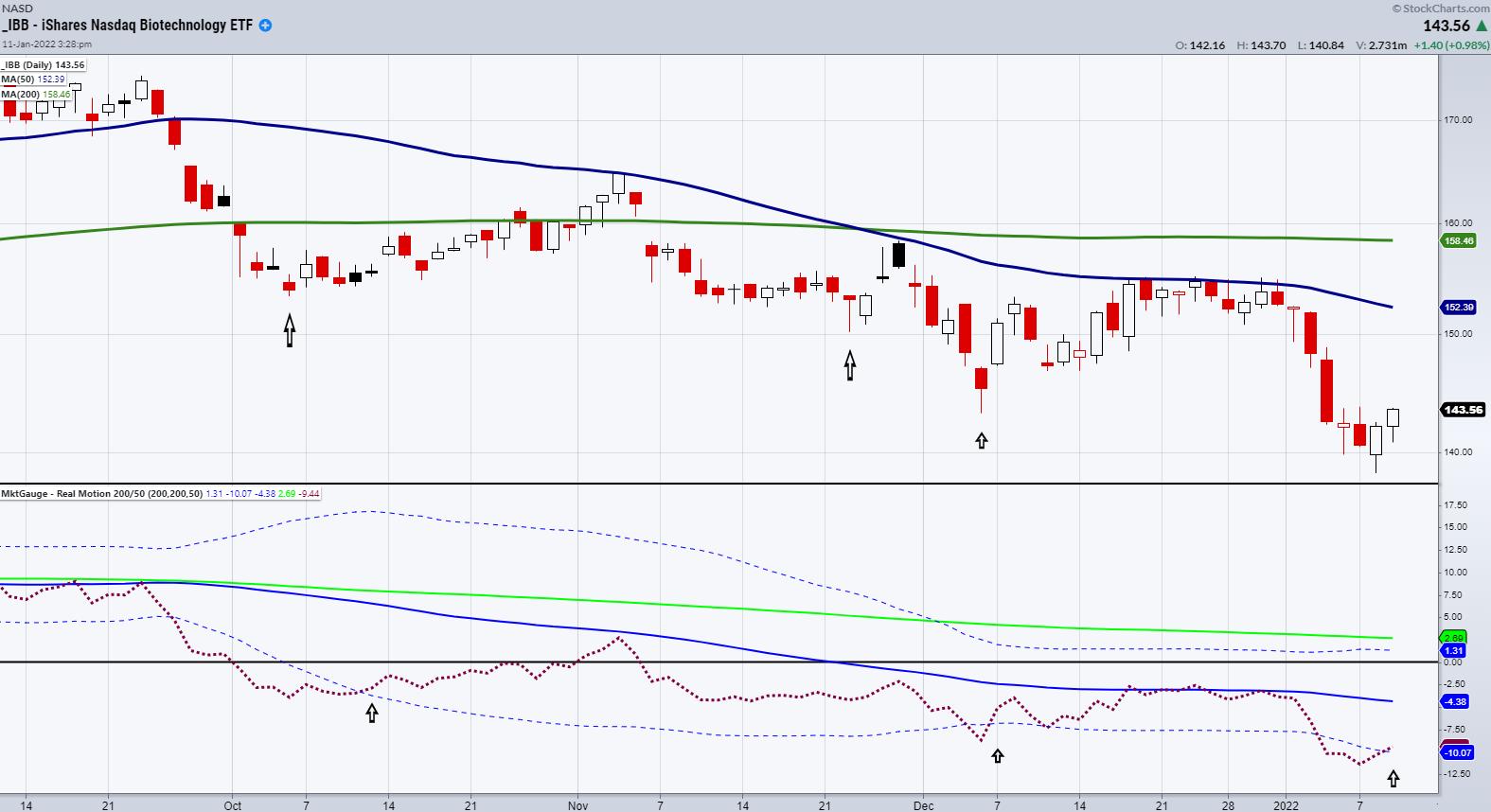Click the -2.50 indicator axis label
This screenshot has width=1491, height=812.
point(1456,684)
